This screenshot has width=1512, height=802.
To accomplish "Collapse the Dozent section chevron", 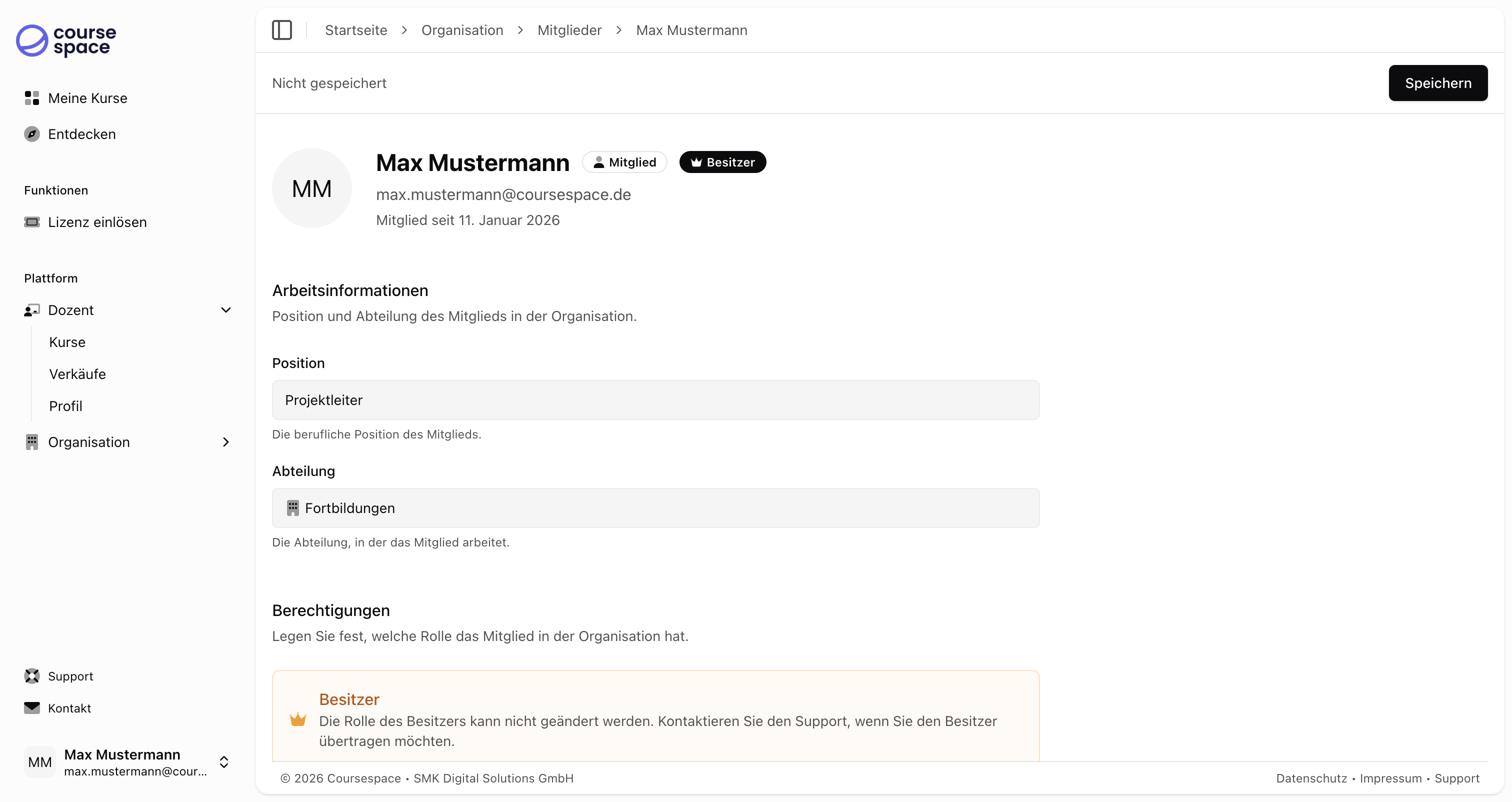I will point(226,310).
